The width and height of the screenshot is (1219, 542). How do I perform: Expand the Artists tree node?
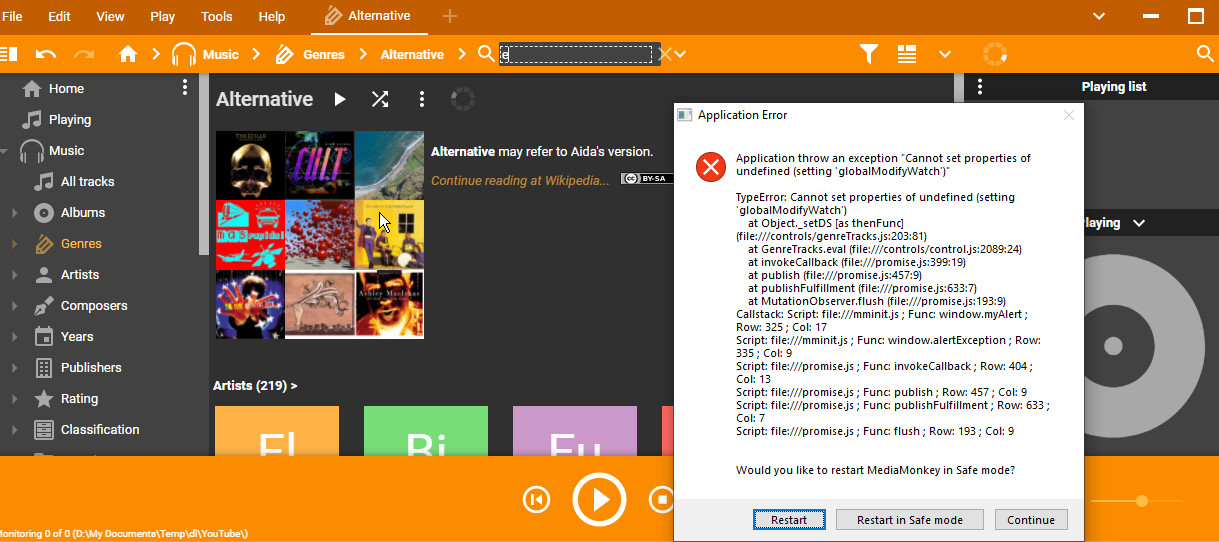pyautogui.click(x=14, y=275)
